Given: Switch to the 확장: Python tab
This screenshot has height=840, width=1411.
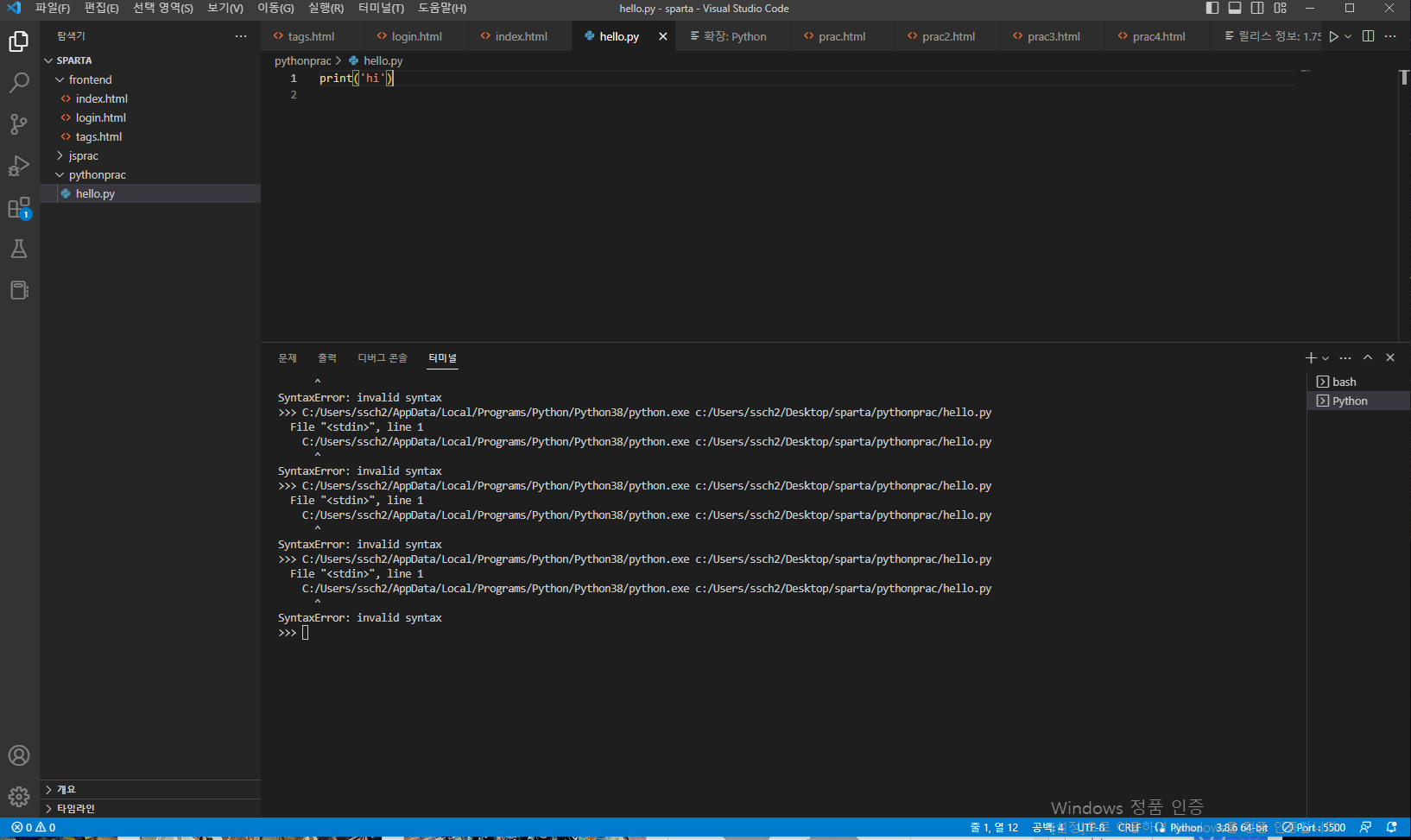Looking at the screenshot, I should (735, 36).
